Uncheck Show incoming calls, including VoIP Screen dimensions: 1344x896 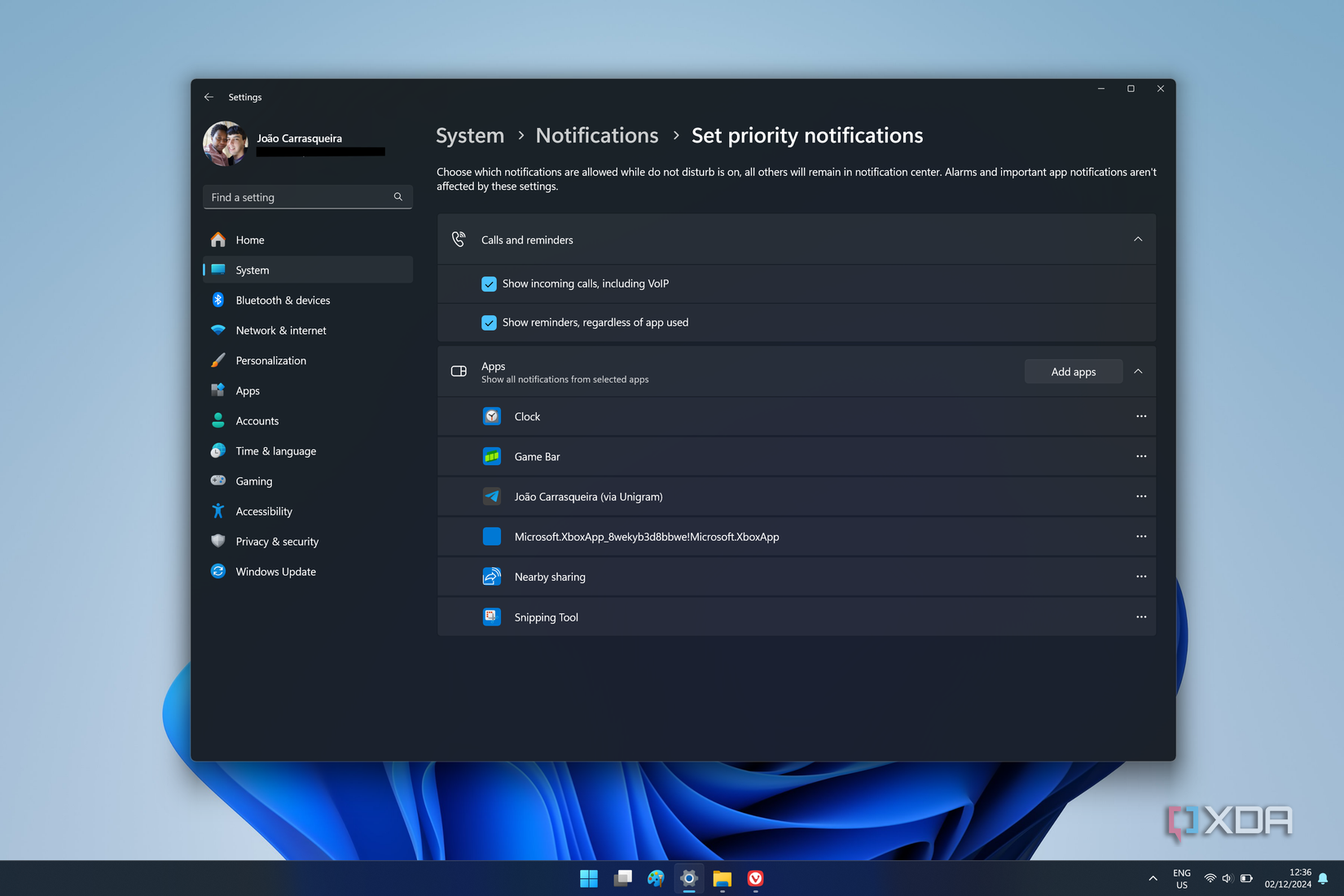(x=489, y=283)
